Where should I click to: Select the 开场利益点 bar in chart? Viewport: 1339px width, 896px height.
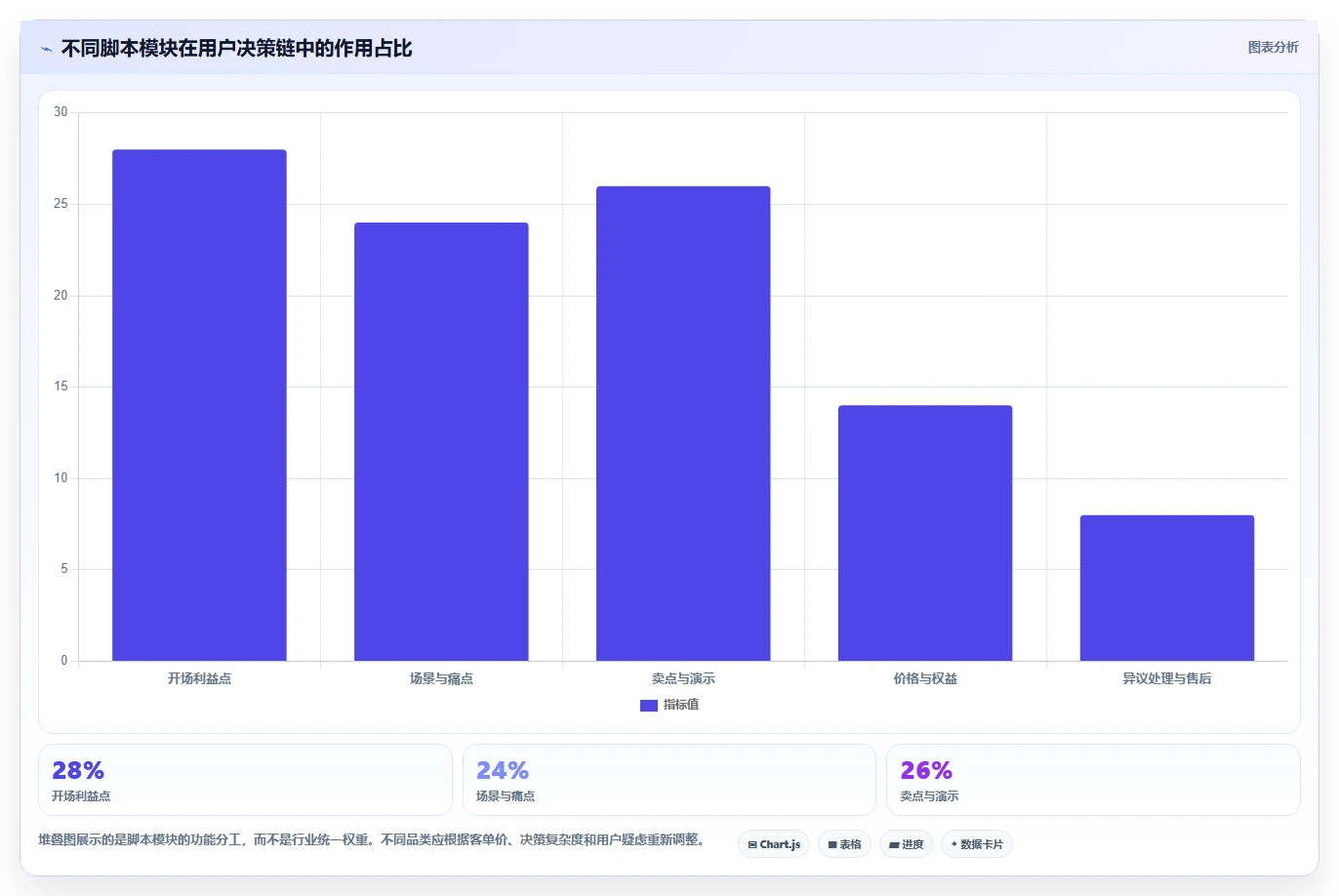click(x=199, y=405)
